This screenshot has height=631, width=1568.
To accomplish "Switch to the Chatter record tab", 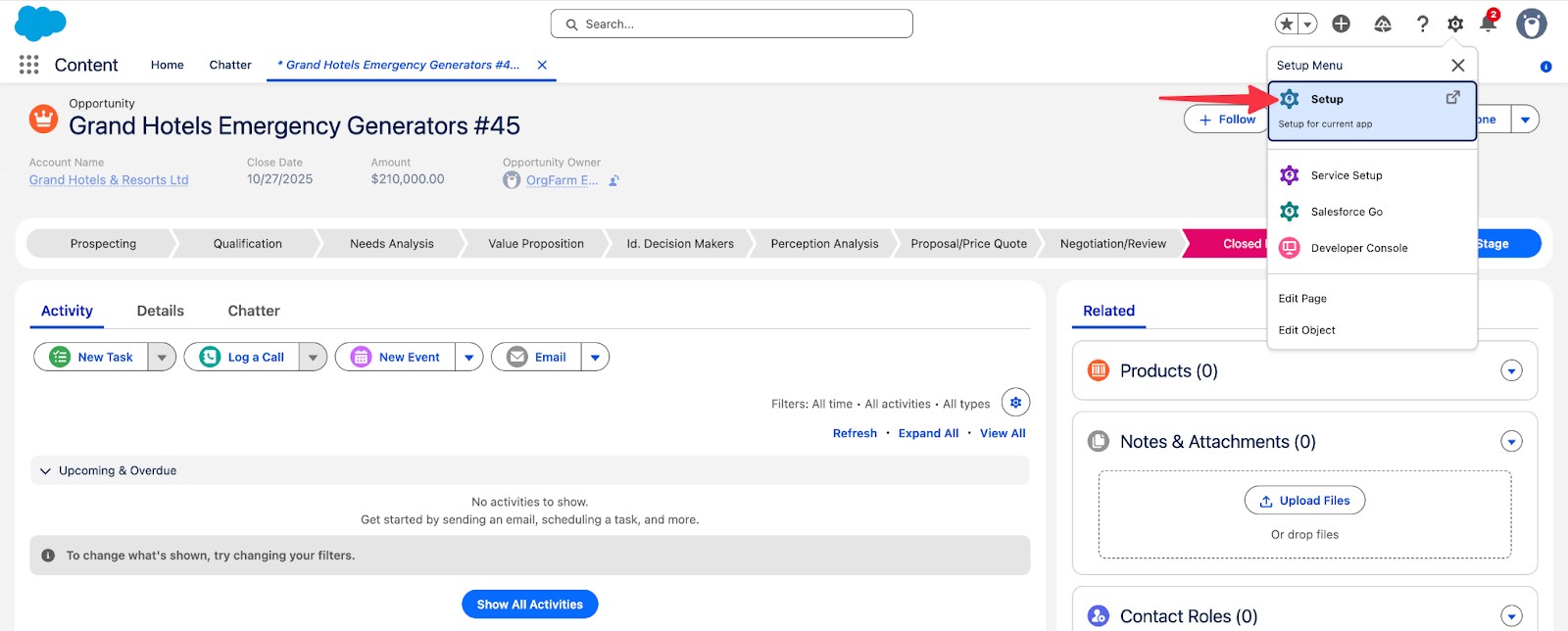I will pyautogui.click(x=254, y=311).
